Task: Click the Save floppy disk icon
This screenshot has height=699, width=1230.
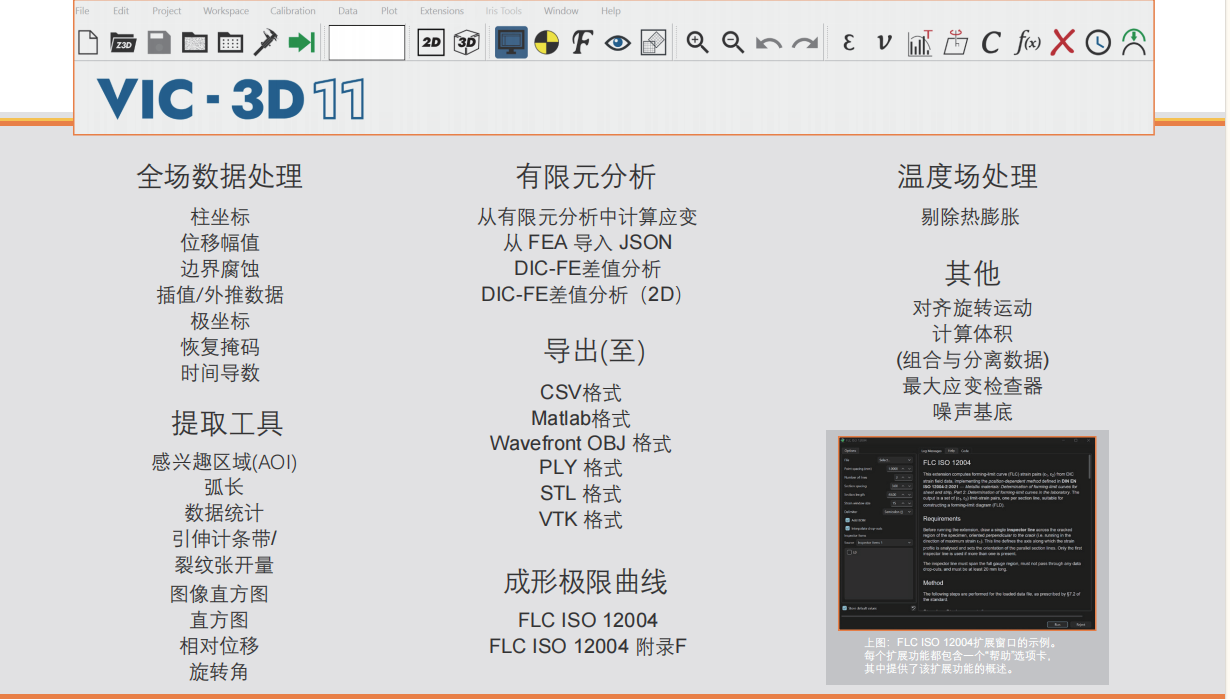Action: 158,43
